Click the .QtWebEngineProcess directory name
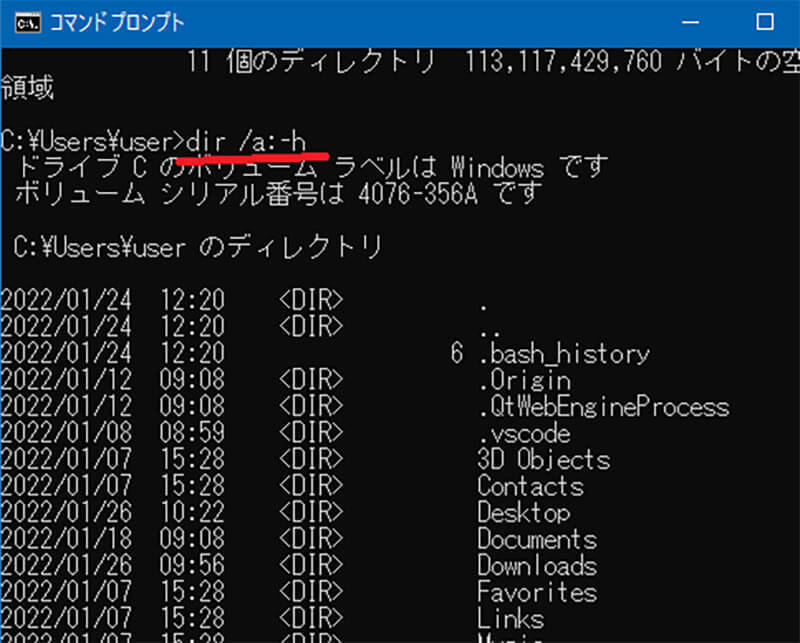 pos(604,407)
